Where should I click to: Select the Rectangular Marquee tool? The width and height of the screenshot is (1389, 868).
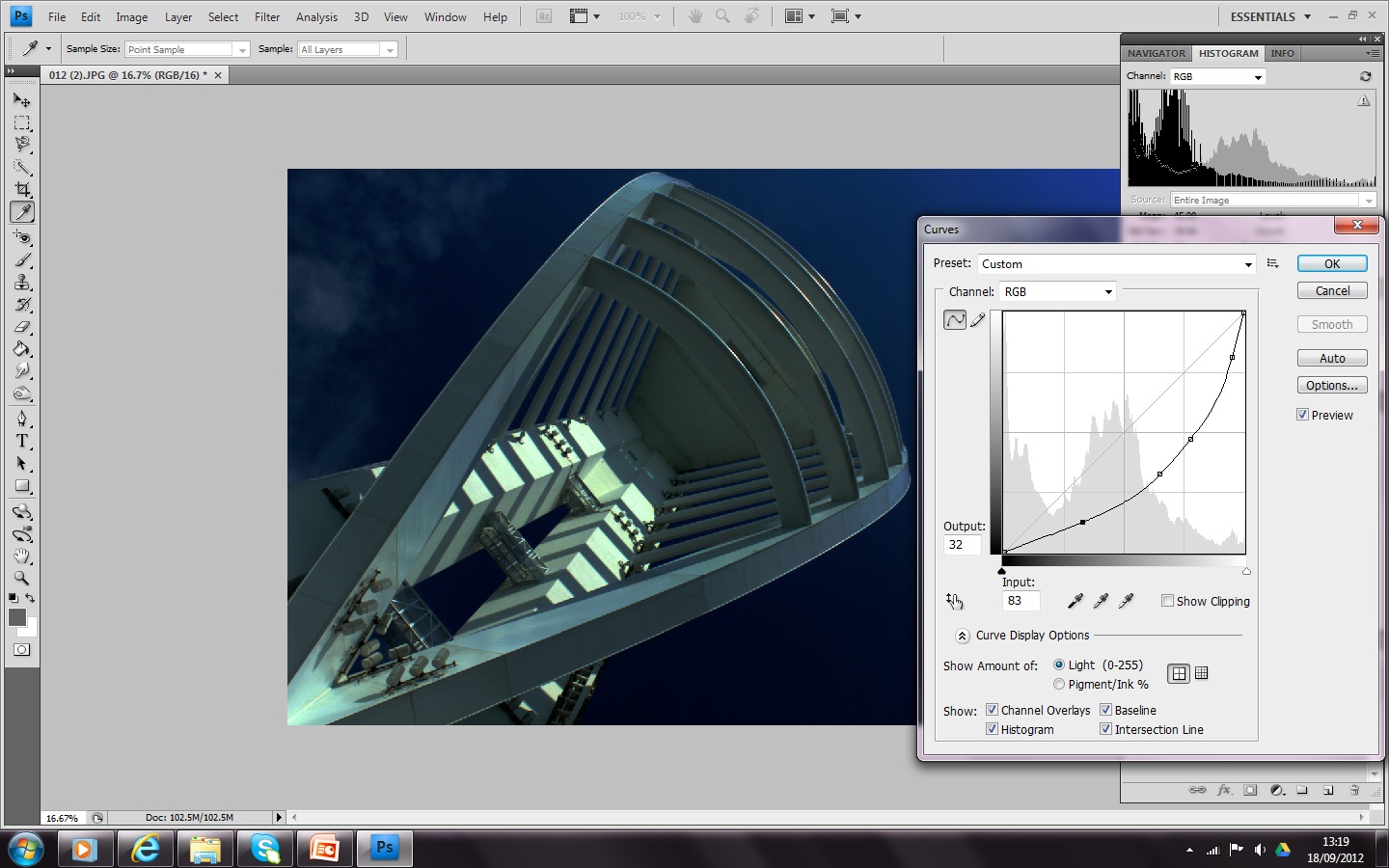click(22, 122)
